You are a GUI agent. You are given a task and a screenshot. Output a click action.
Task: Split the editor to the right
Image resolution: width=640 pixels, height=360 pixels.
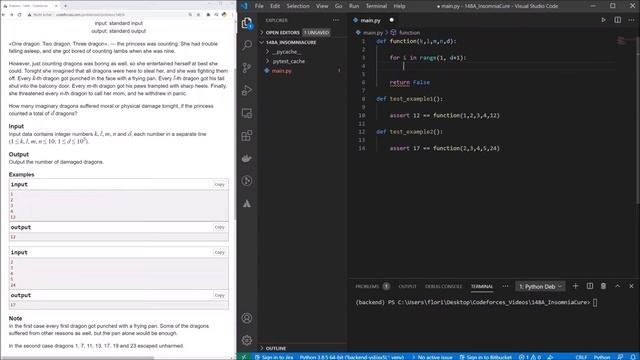coord(618,20)
